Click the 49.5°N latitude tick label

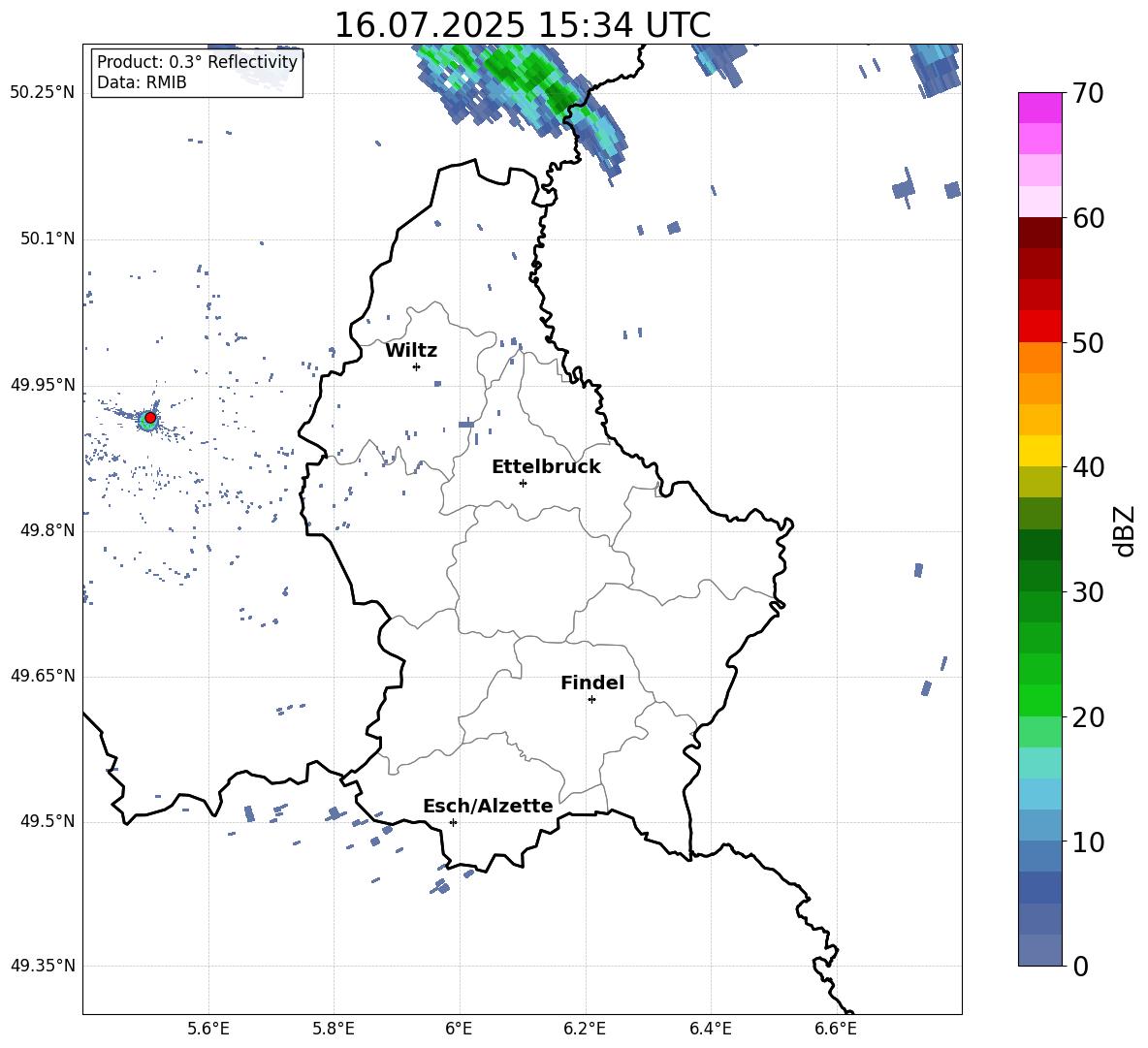point(48,821)
